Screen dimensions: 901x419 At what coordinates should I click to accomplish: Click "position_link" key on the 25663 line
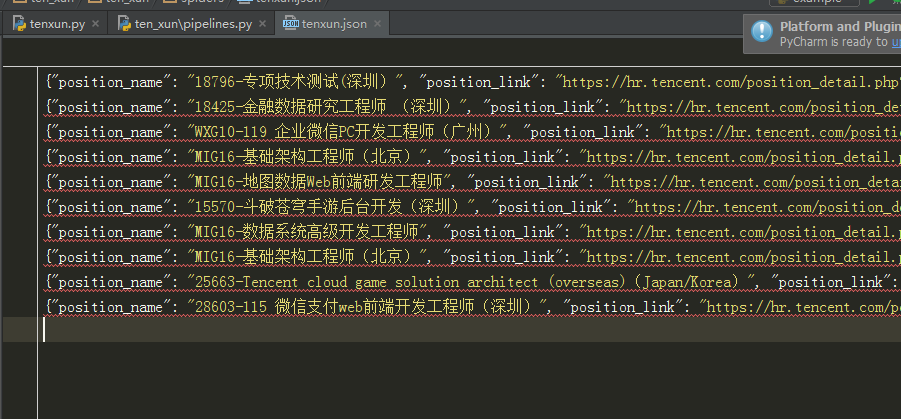(x=830, y=282)
